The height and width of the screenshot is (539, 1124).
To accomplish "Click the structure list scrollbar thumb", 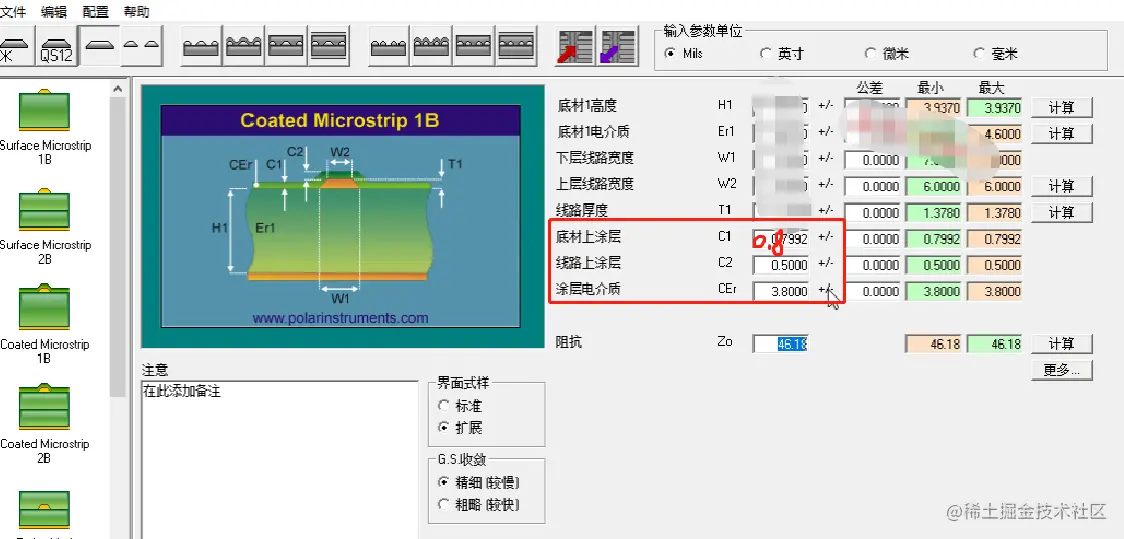I will [118, 247].
